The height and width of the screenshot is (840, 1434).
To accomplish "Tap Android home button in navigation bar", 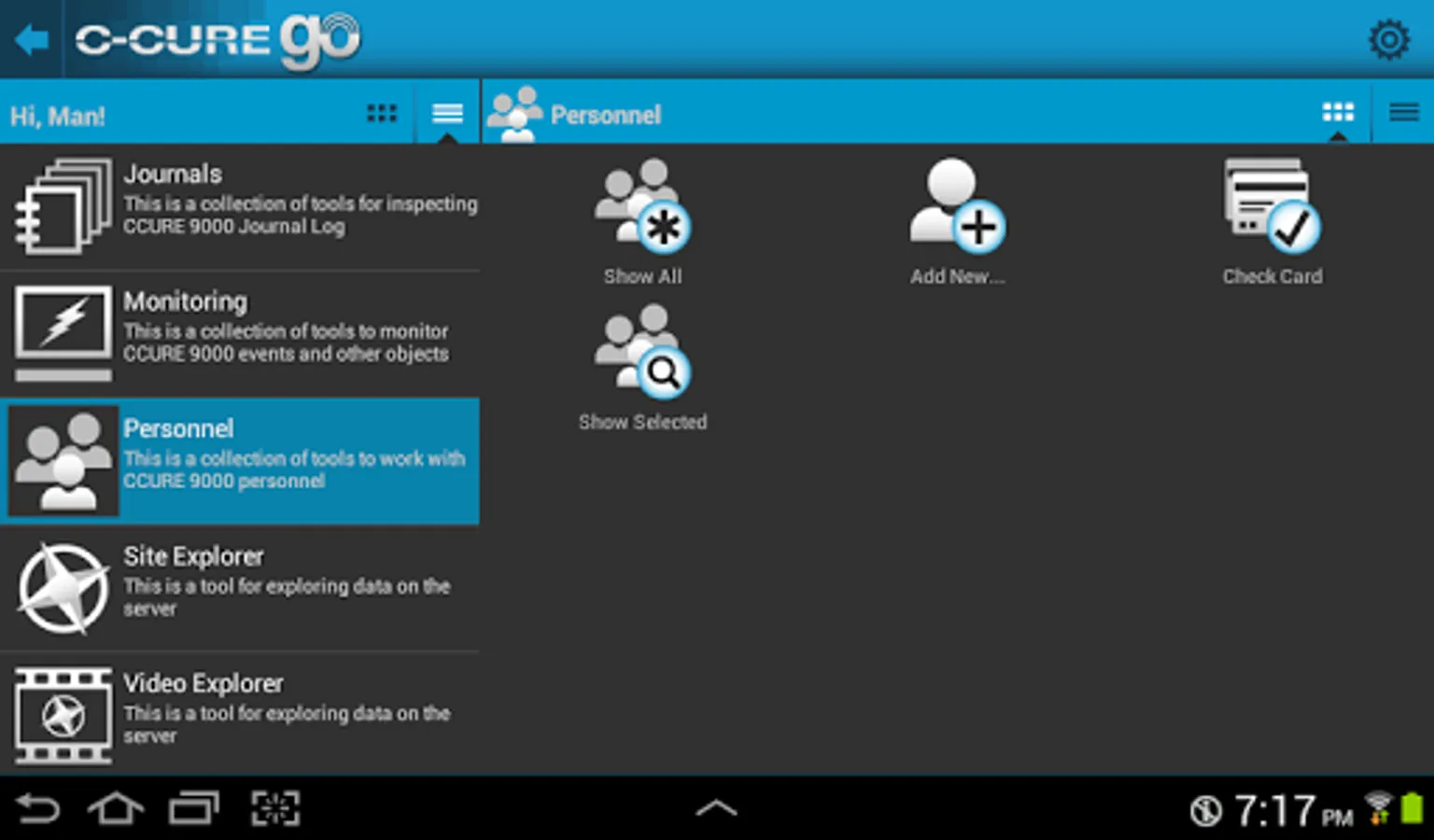I will 116,808.
